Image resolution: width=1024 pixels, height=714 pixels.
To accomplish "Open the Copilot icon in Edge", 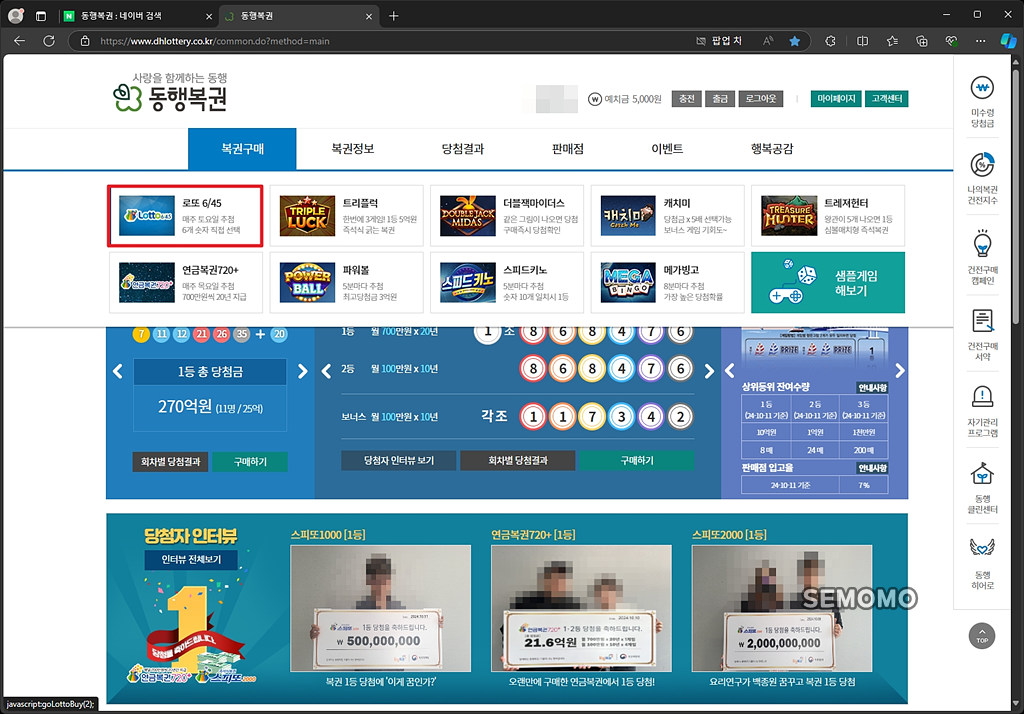I will pyautogui.click(x=1008, y=41).
